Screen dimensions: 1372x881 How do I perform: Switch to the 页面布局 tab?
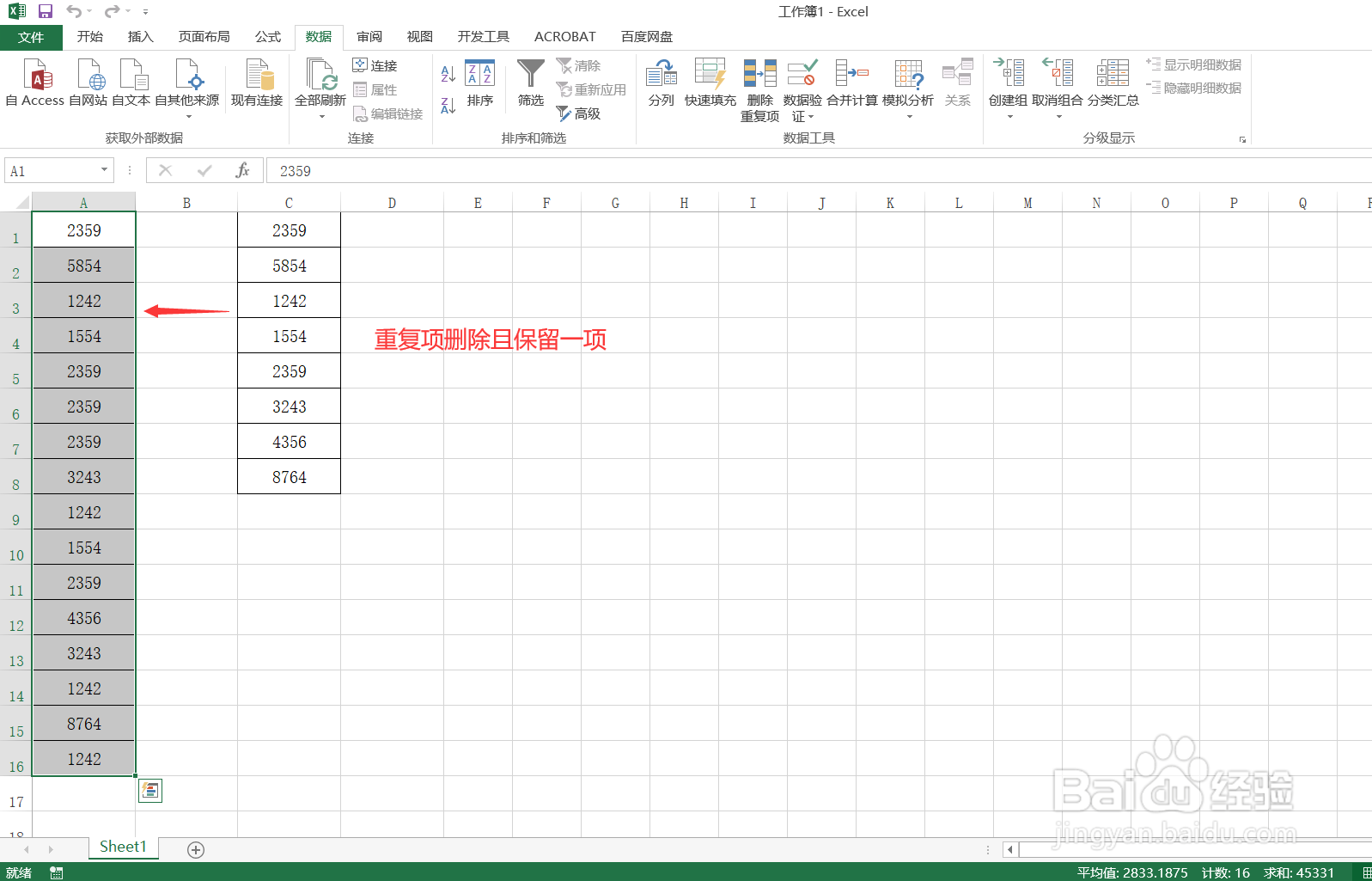point(204,37)
